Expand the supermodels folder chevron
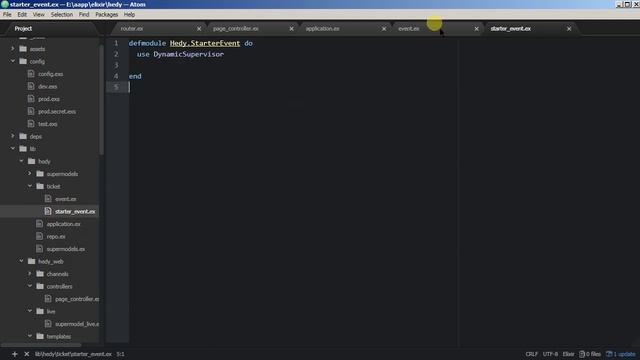Image resolution: width=640 pixels, height=360 pixels. pyautogui.click(x=30, y=173)
